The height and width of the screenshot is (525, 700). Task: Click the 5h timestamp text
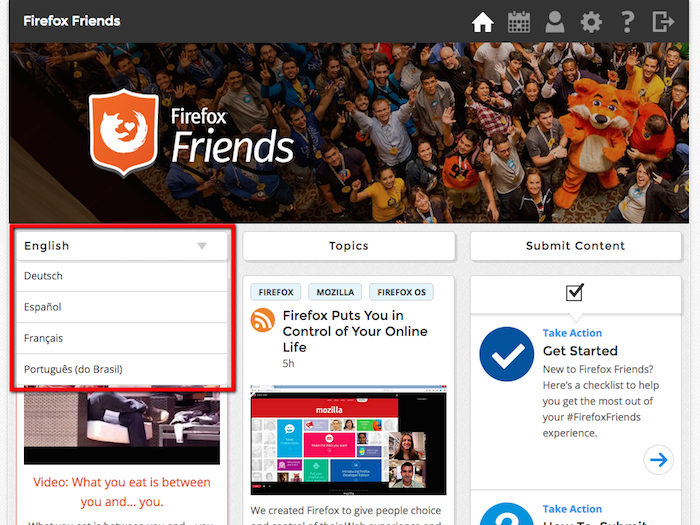(x=288, y=364)
